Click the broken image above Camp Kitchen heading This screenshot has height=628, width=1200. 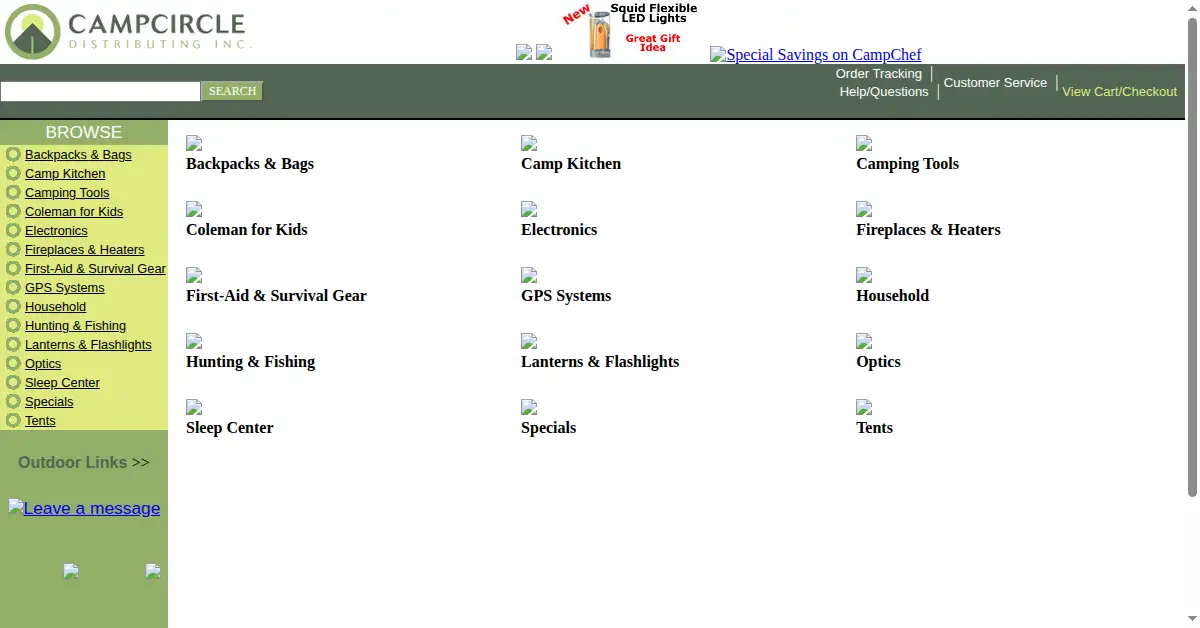[x=529, y=143]
